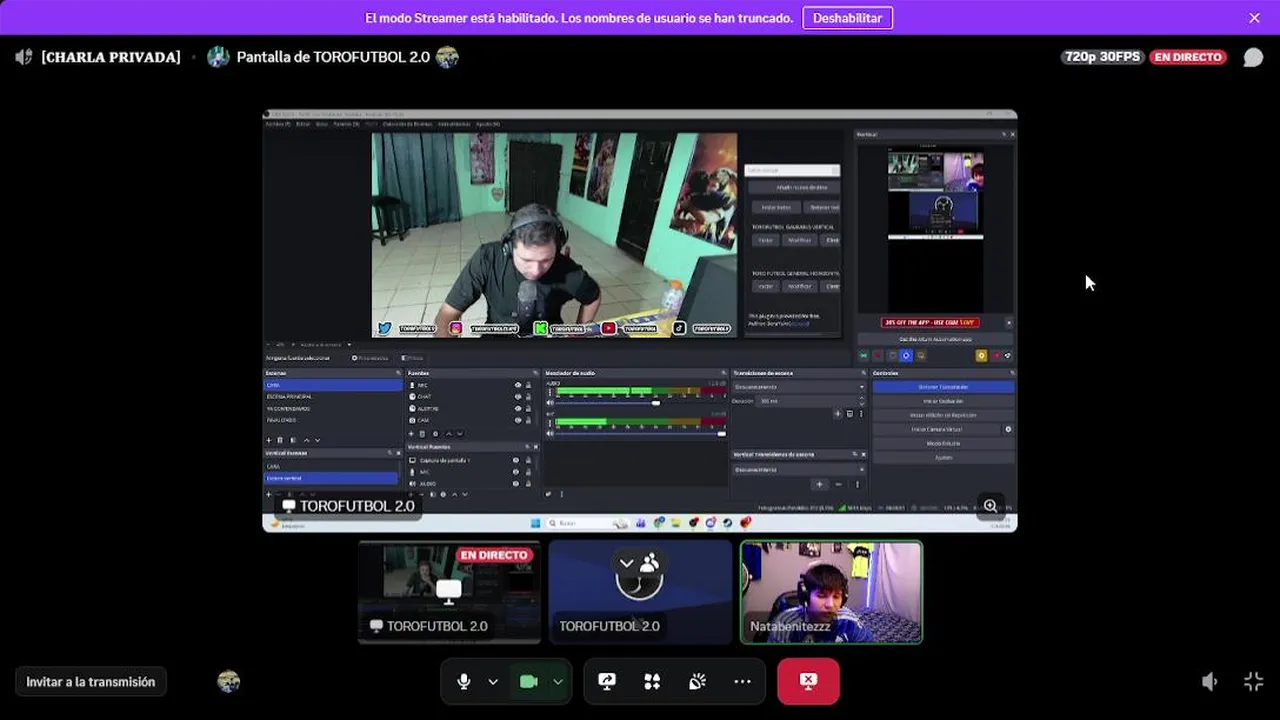Select the TOROFUTBOL 2.0 avatar tile

[x=640, y=592]
